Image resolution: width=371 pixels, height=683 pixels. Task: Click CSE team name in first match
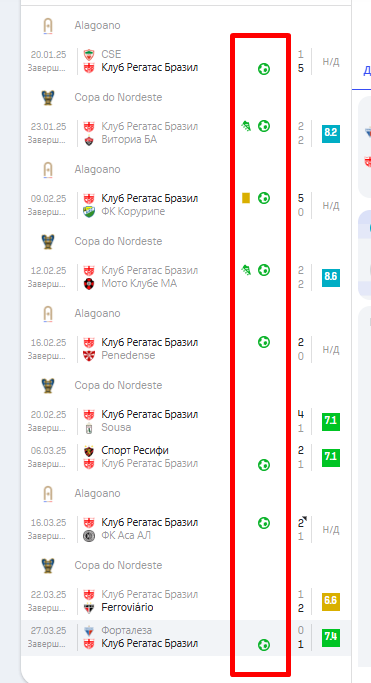tap(111, 54)
